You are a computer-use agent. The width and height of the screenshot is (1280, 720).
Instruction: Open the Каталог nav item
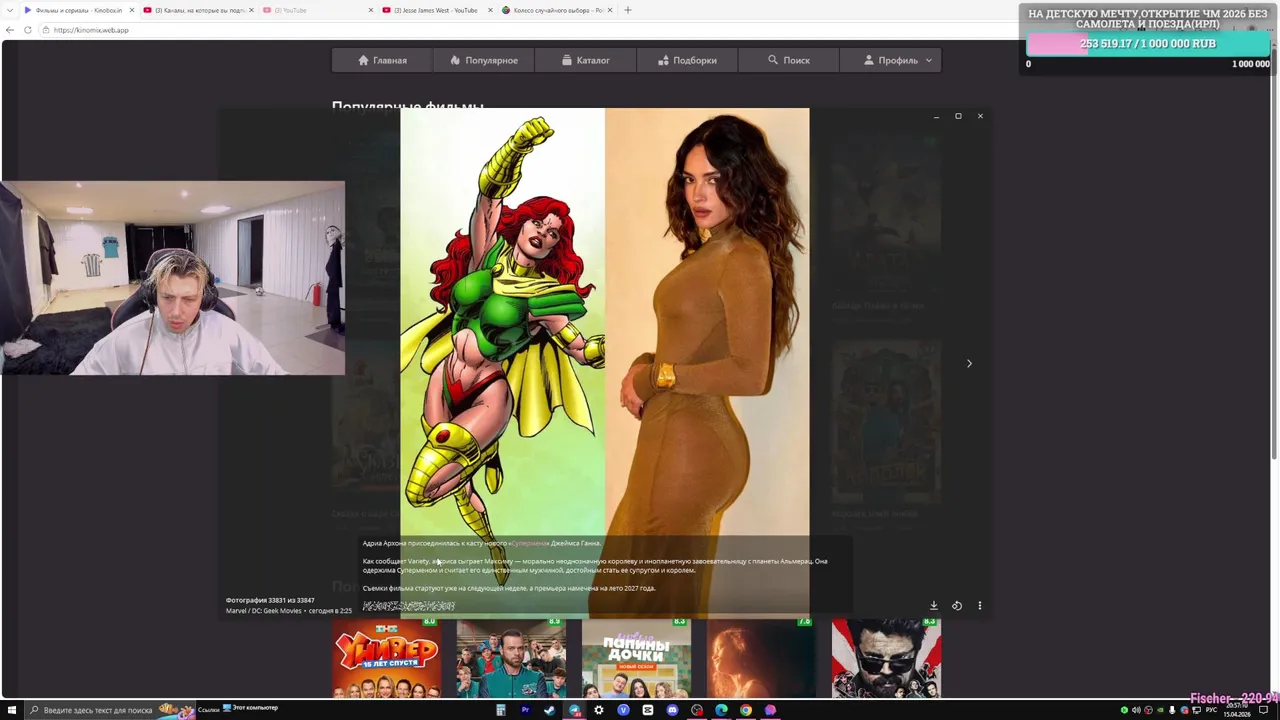tap(585, 60)
